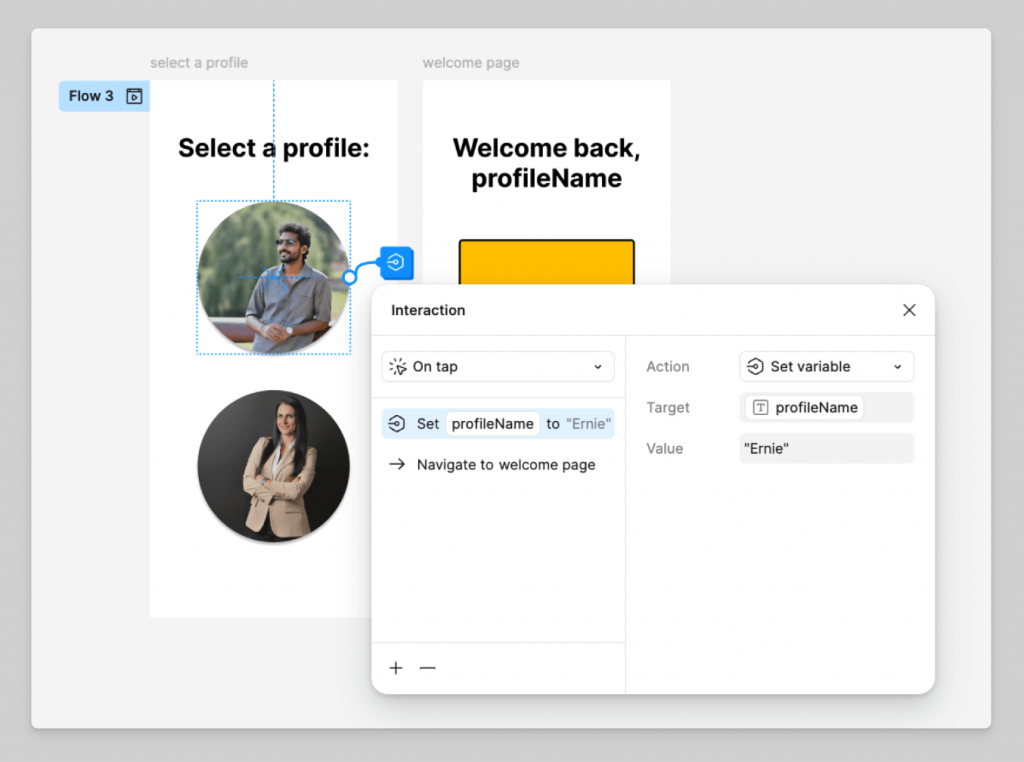Image resolution: width=1024 pixels, height=762 pixels.
Task: Select the 'select a profile' frame label
Action: (199, 63)
